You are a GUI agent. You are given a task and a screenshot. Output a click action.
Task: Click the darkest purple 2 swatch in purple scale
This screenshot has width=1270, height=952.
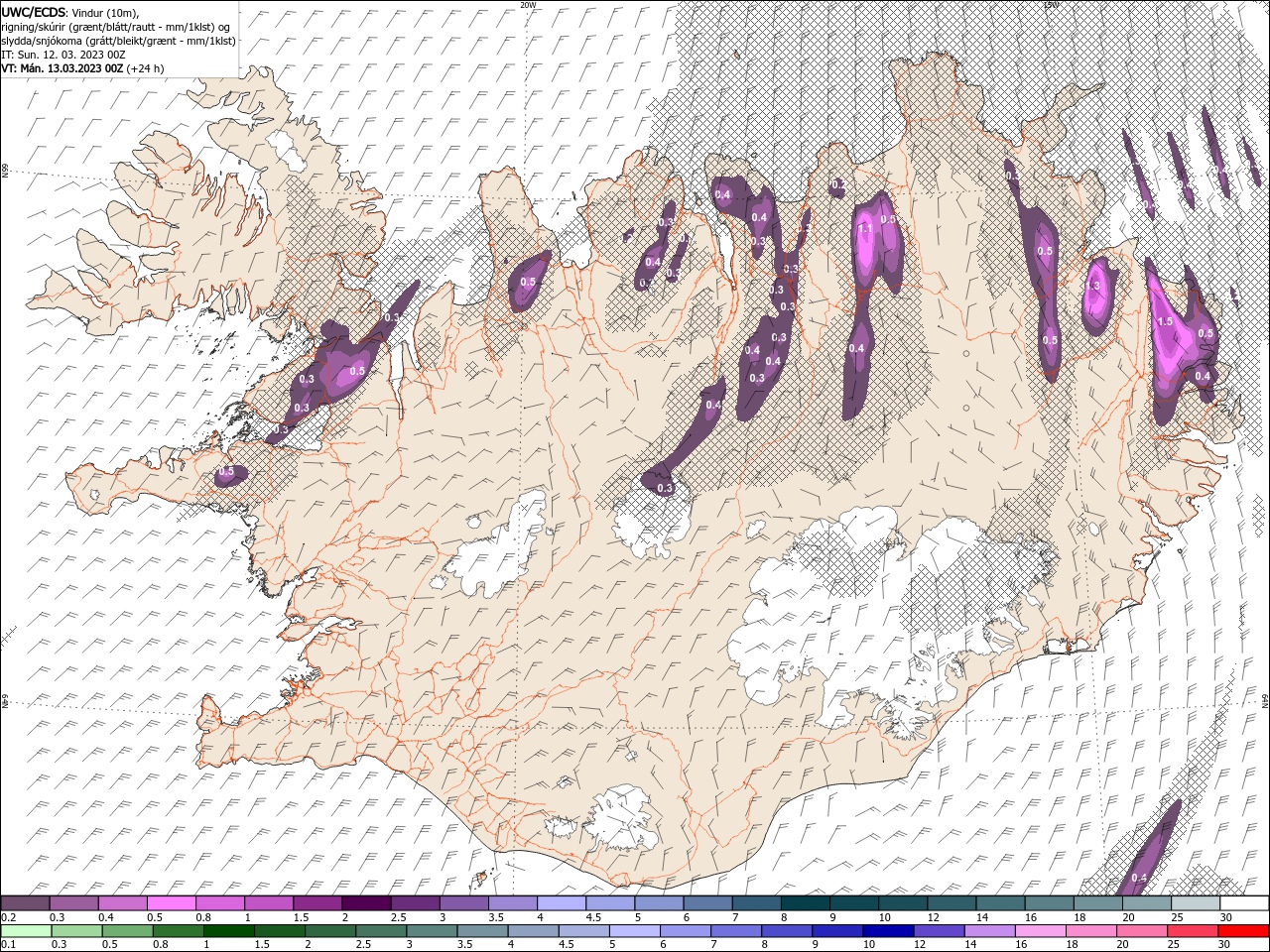pyautogui.click(x=366, y=903)
